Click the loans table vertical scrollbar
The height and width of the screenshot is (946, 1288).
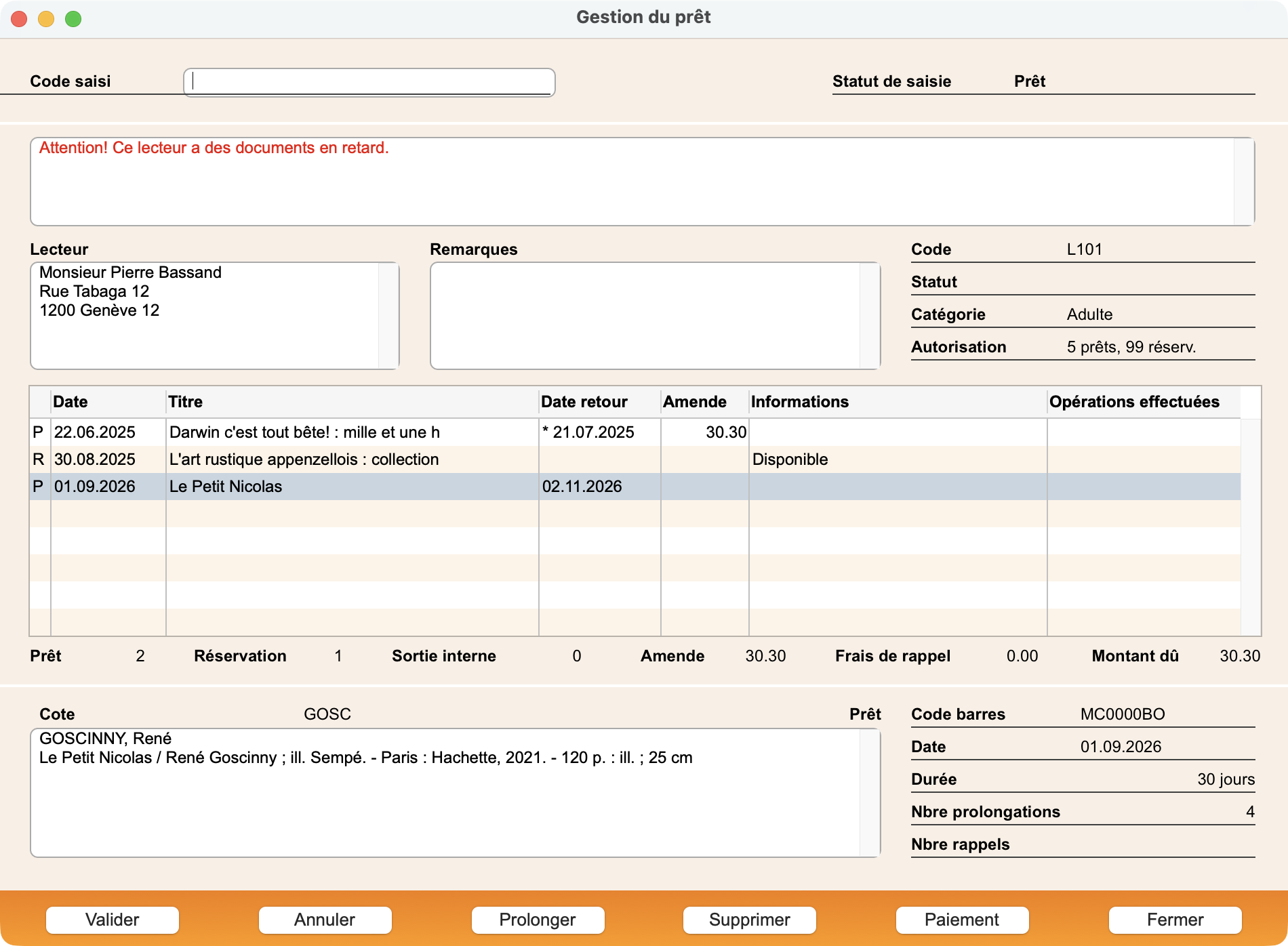(1251, 527)
